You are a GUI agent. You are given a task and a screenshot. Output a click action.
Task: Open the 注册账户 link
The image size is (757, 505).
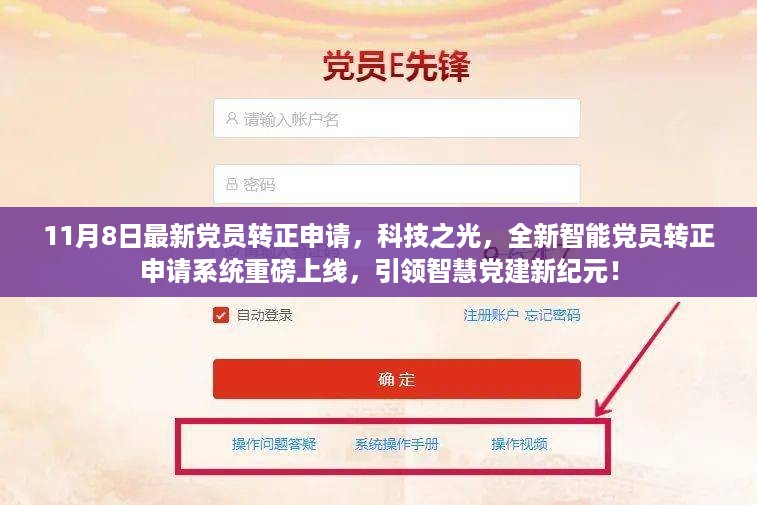click(x=491, y=315)
